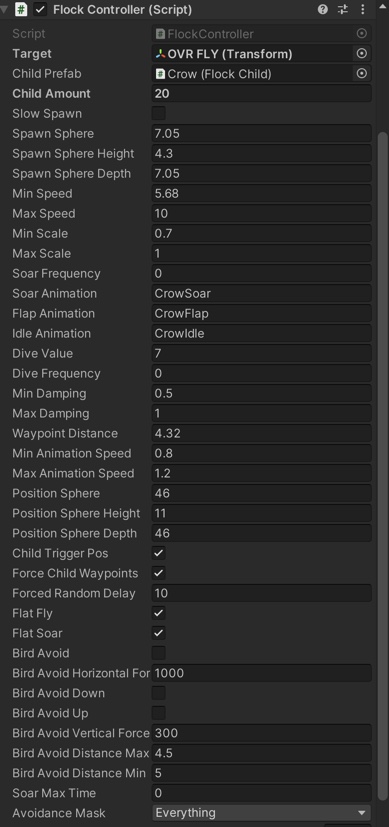Click C# script icon in header
This screenshot has width=389, height=827.
21,9
